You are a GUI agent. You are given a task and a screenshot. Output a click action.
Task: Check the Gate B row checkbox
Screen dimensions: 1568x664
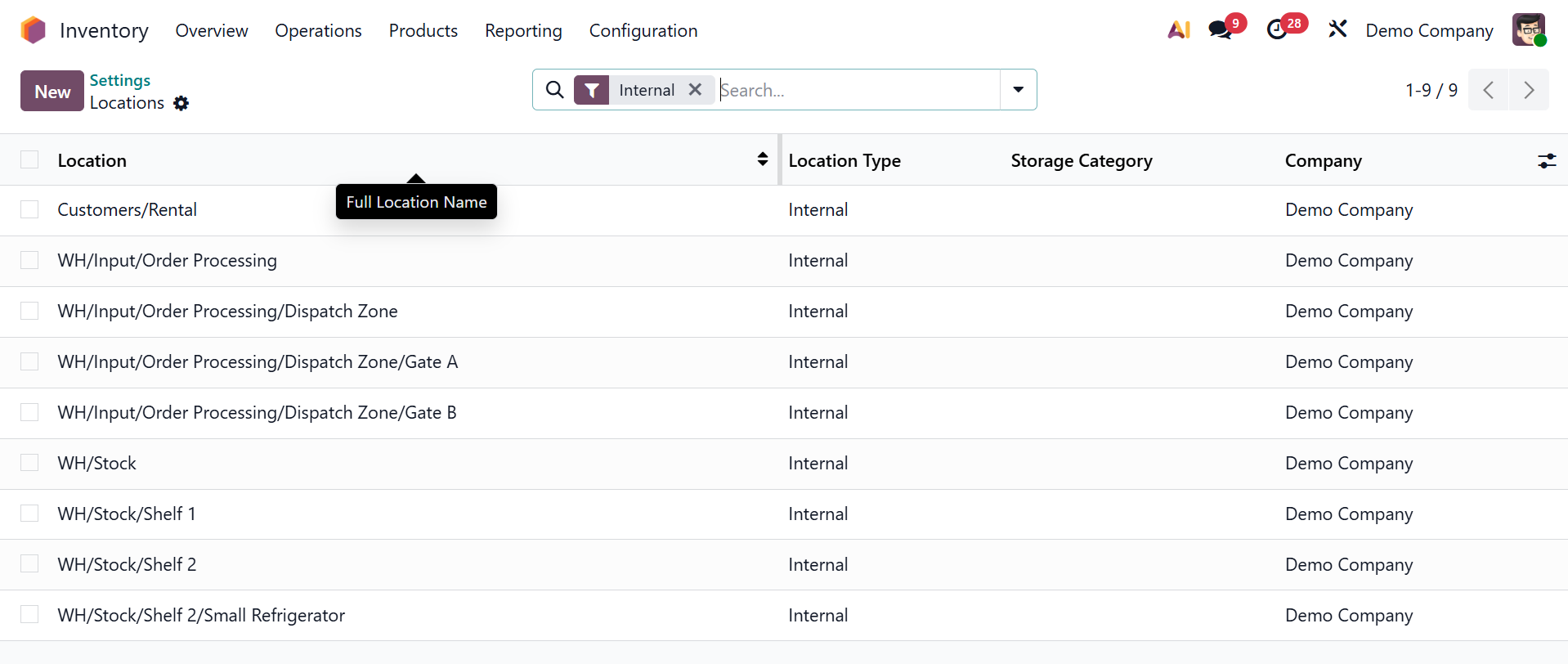[29, 412]
